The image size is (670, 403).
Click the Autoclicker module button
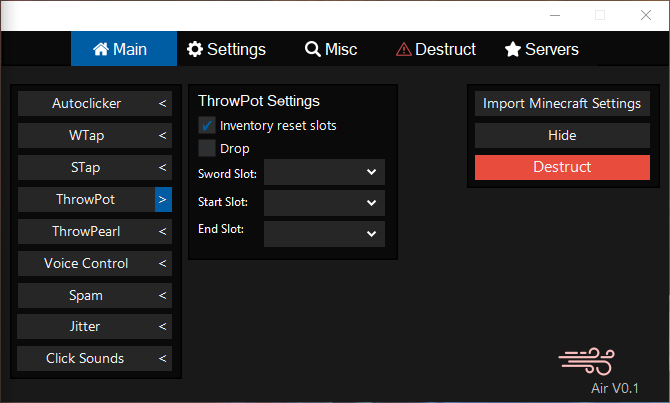(86, 103)
